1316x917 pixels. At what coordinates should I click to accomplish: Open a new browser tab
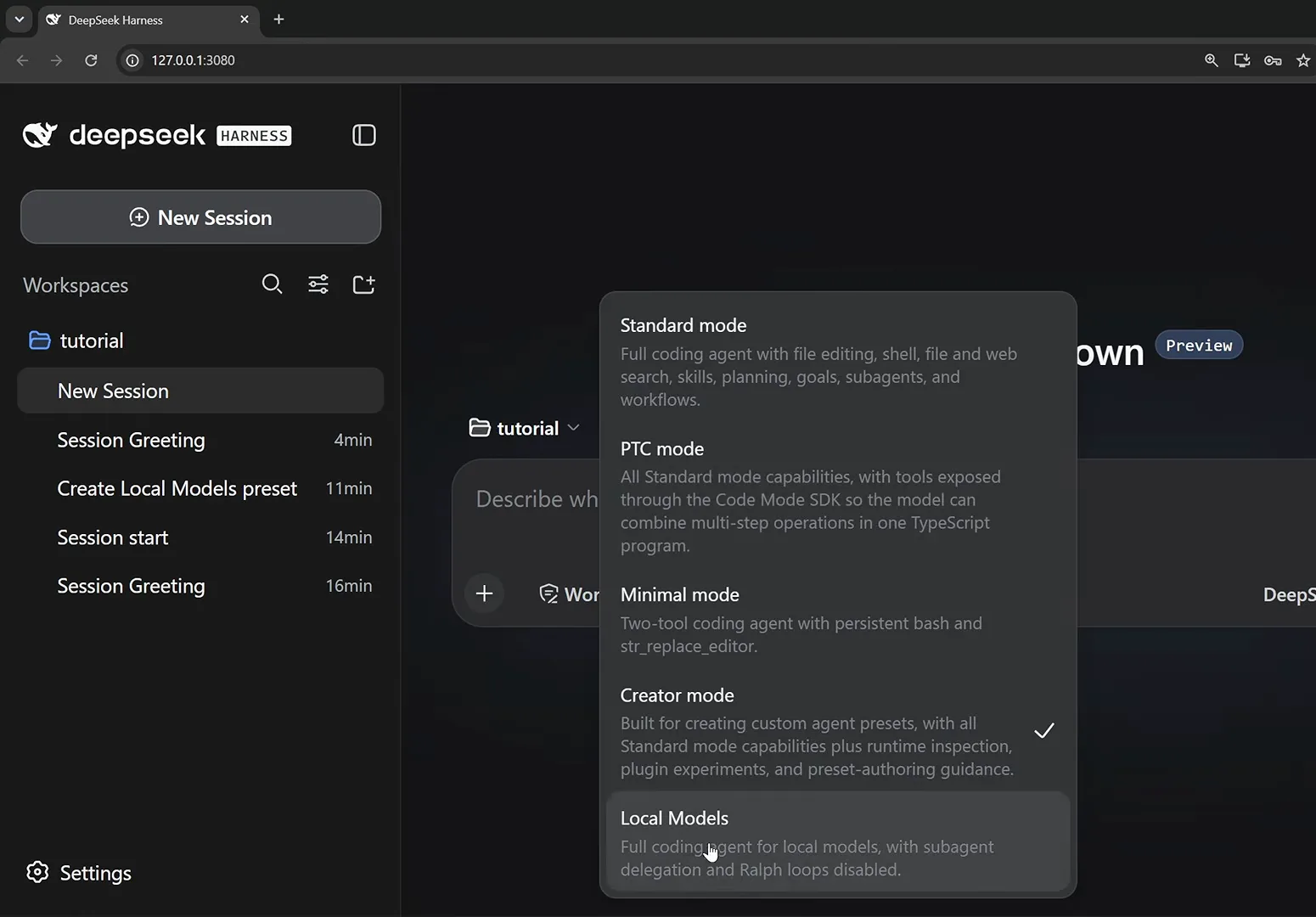tap(278, 19)
